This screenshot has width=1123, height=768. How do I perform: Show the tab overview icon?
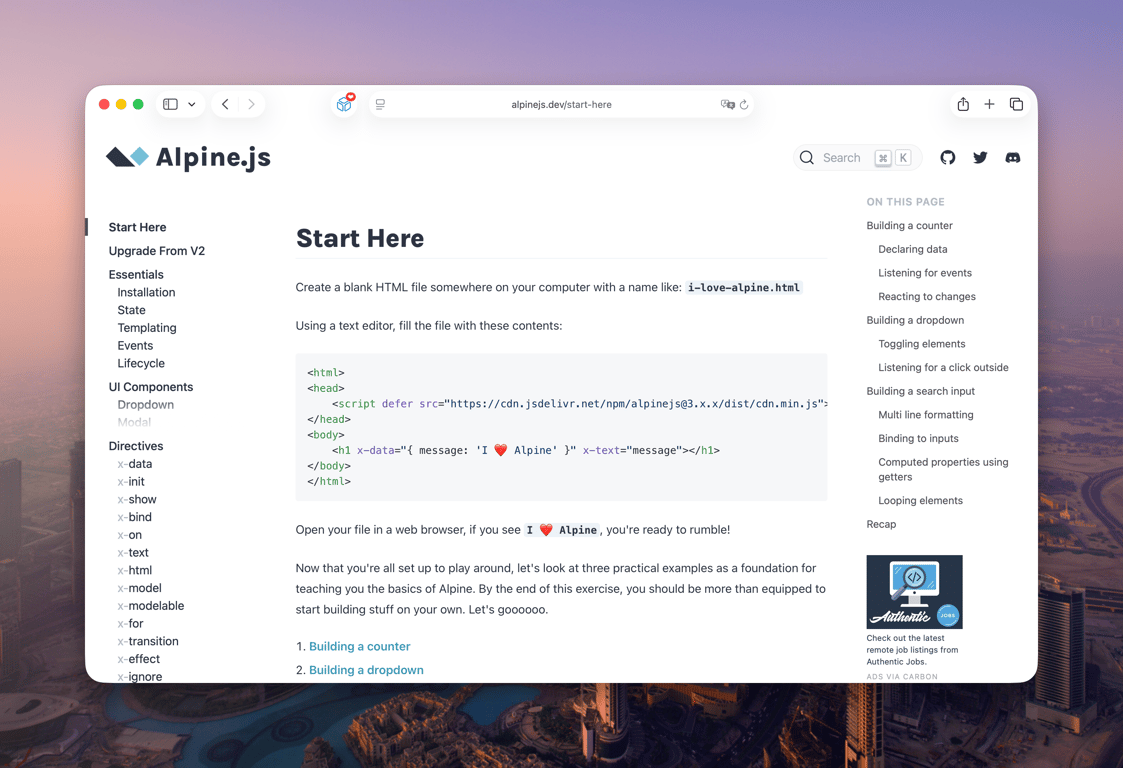(x=1016, y=105)
